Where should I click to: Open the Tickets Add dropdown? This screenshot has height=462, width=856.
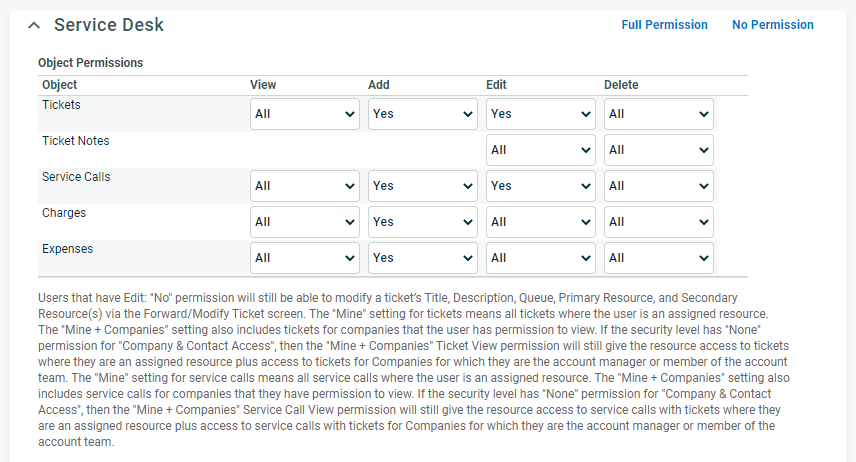coord(423,114)
